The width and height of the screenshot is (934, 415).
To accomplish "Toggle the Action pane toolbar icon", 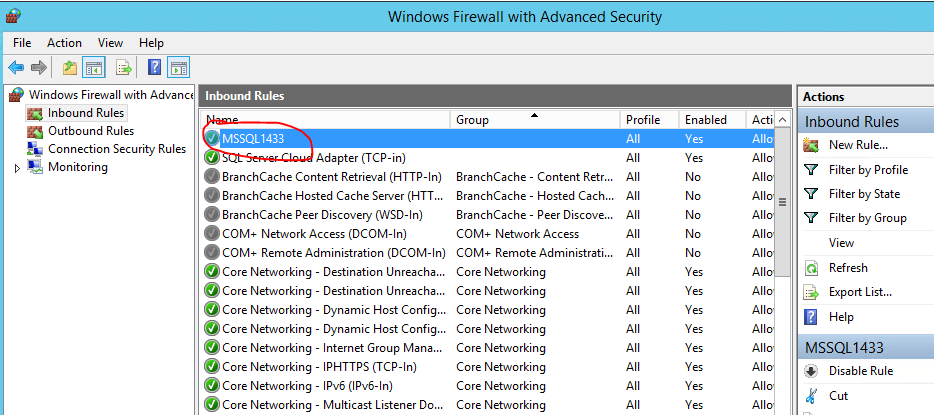I will pos(179,68).
